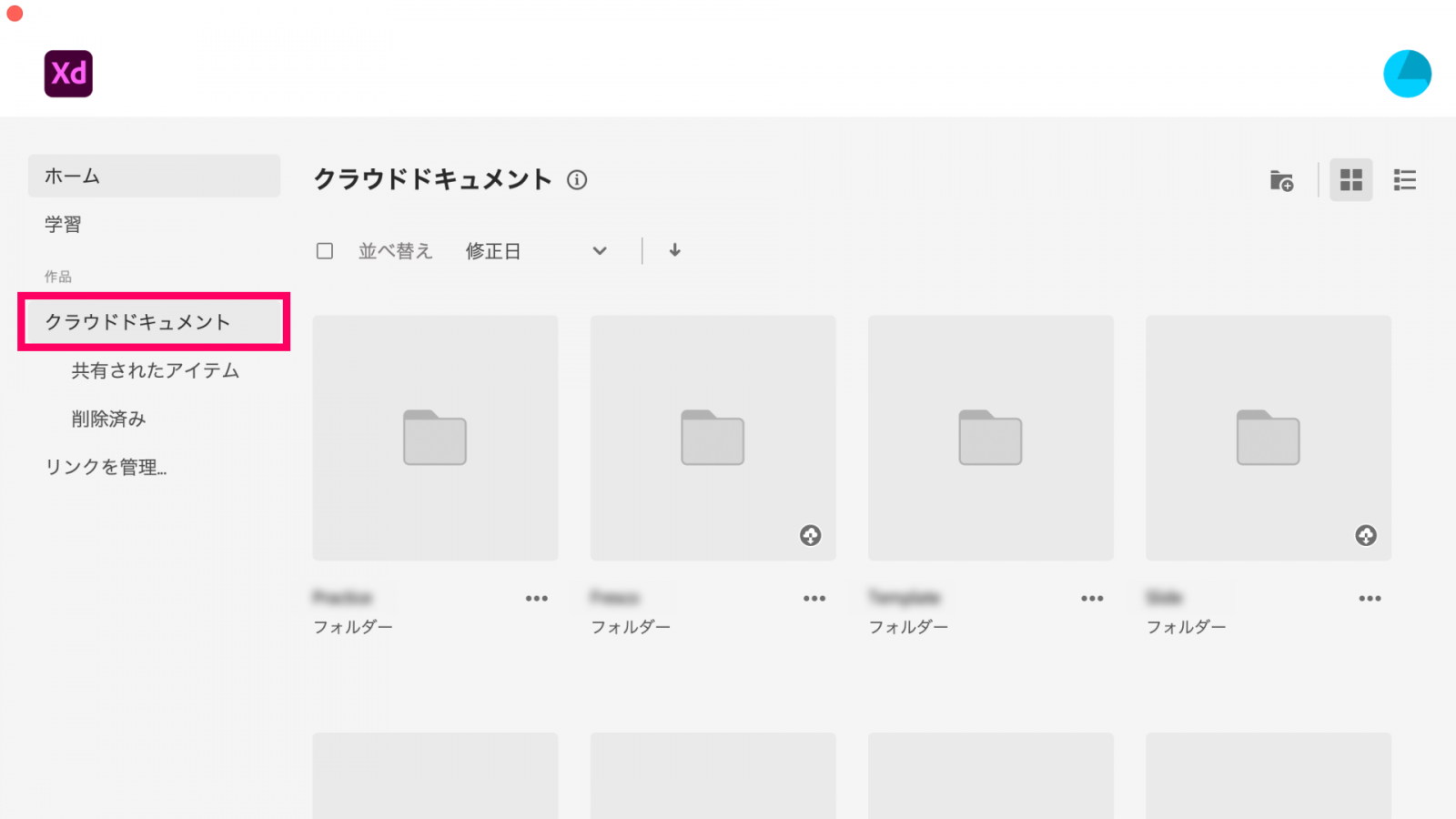This screenshot has width=1456, height=819.
Task: Open the first folder thumbnail
Action: 435,438
